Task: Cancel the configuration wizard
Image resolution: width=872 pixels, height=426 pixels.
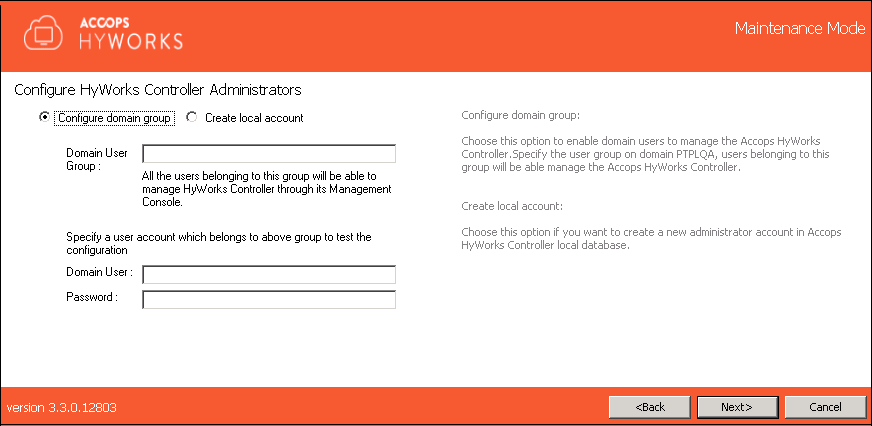Action: 824,407
